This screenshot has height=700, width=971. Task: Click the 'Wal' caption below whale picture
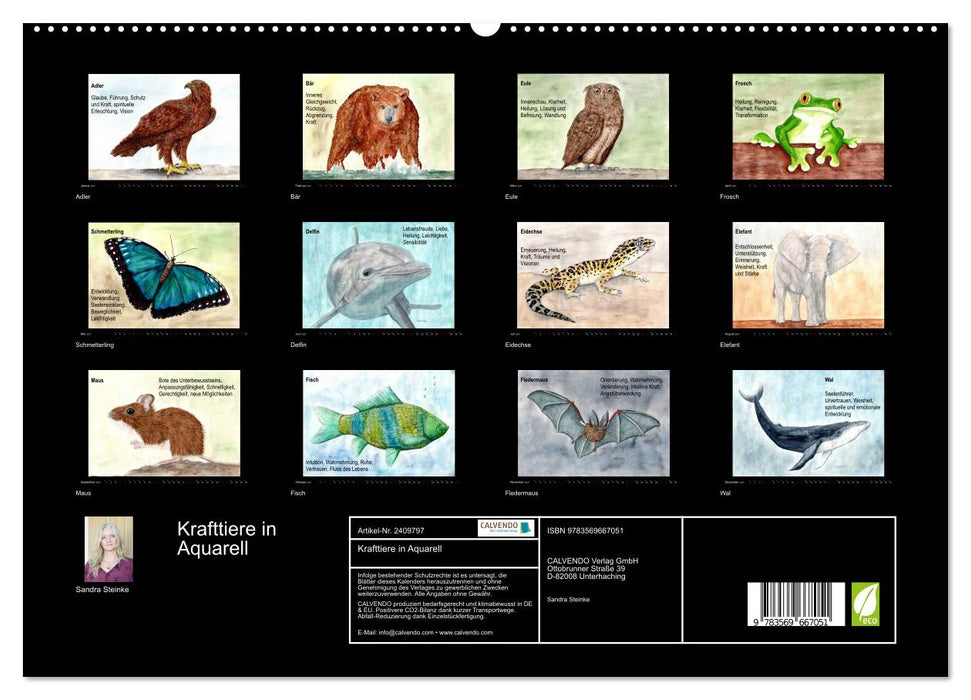725,493
